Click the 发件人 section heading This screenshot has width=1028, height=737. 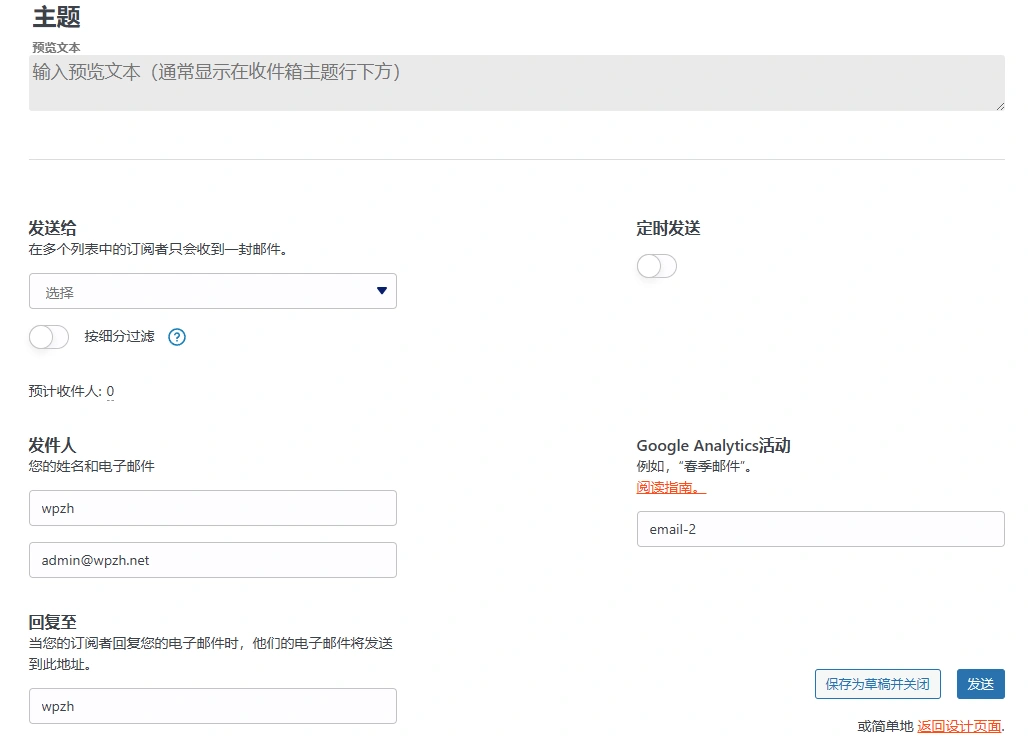point(52,445)
